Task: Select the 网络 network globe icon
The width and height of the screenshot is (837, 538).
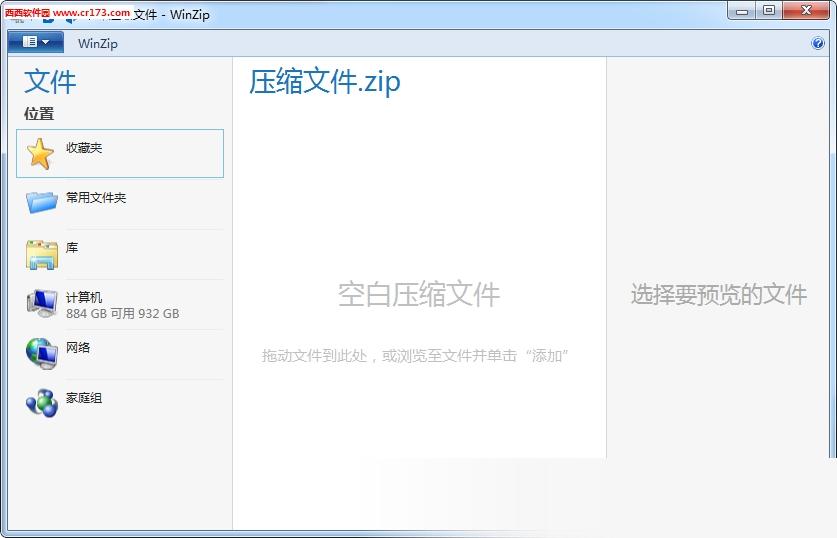Action: pos(42,353)
